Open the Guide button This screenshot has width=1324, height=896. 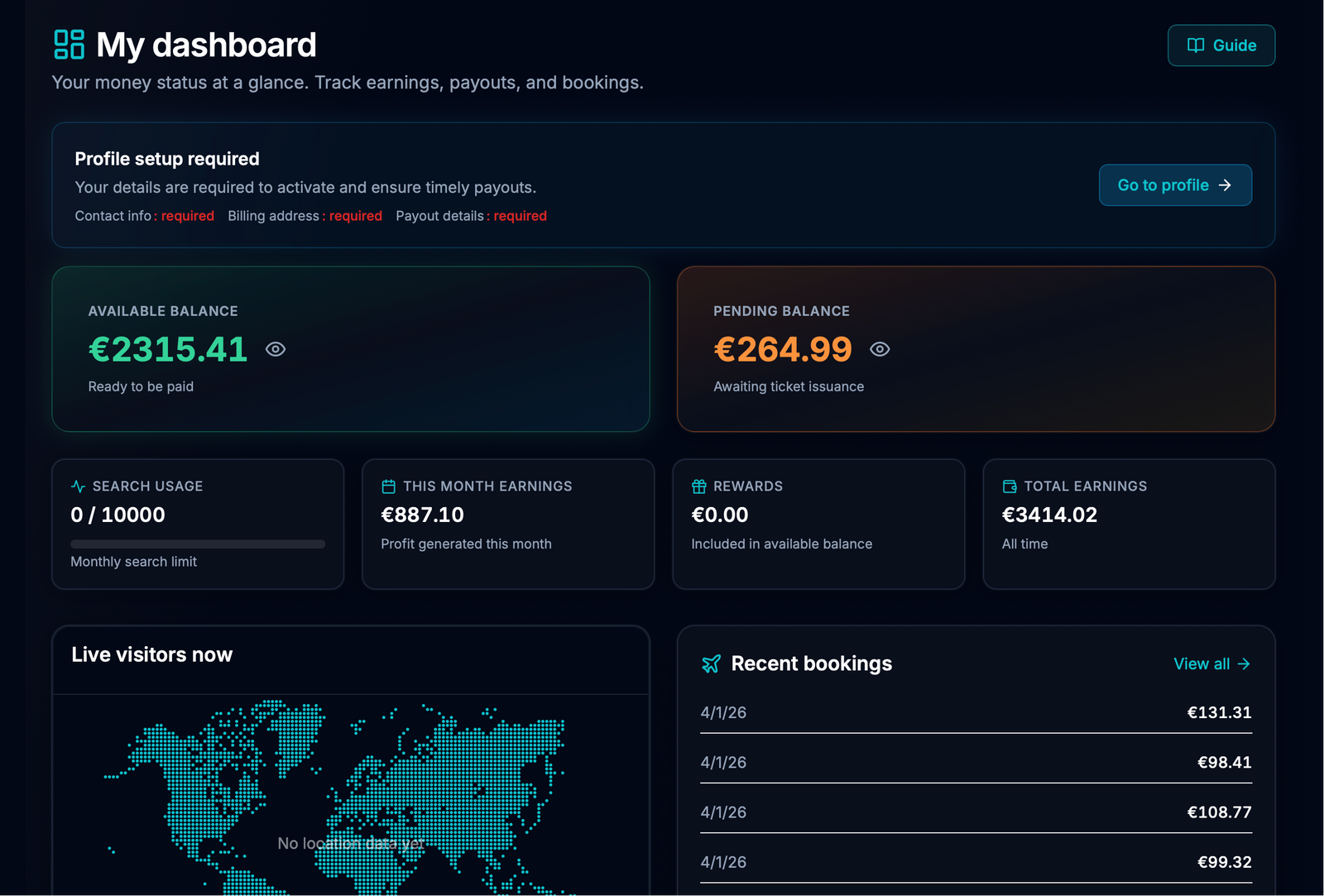pos(1221,46)
